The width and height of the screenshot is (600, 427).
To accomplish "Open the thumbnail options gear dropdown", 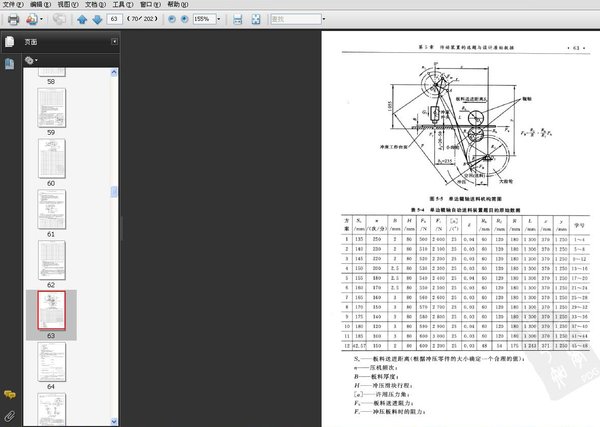I will 31,60.
